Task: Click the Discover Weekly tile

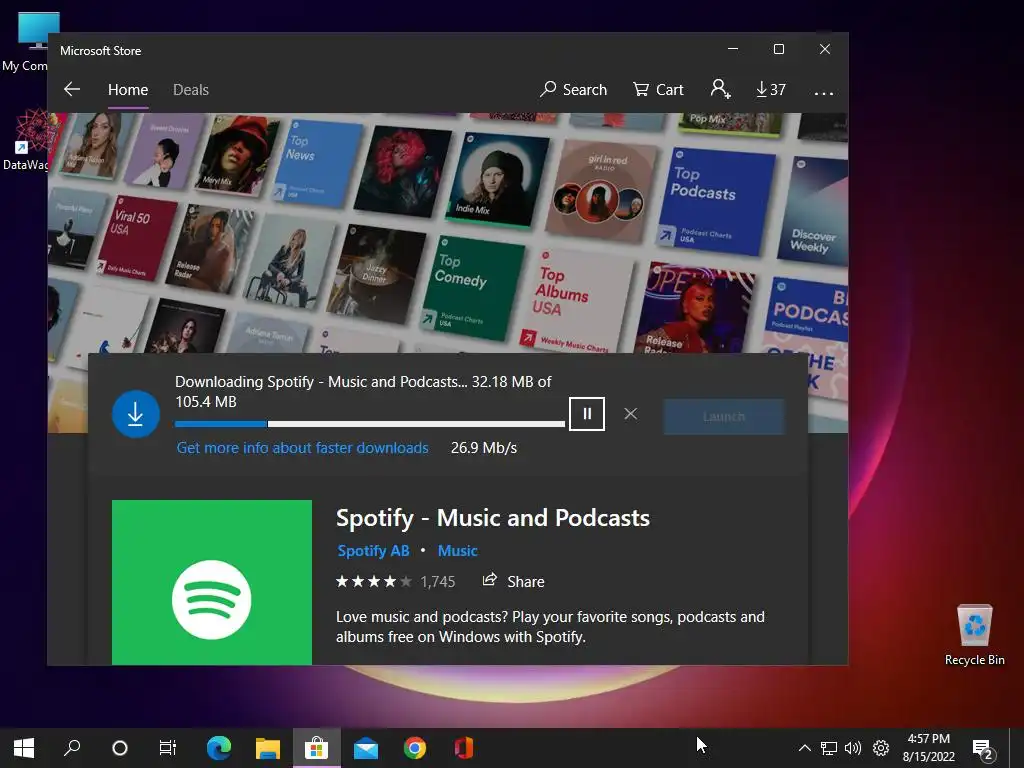Action: 814,210
